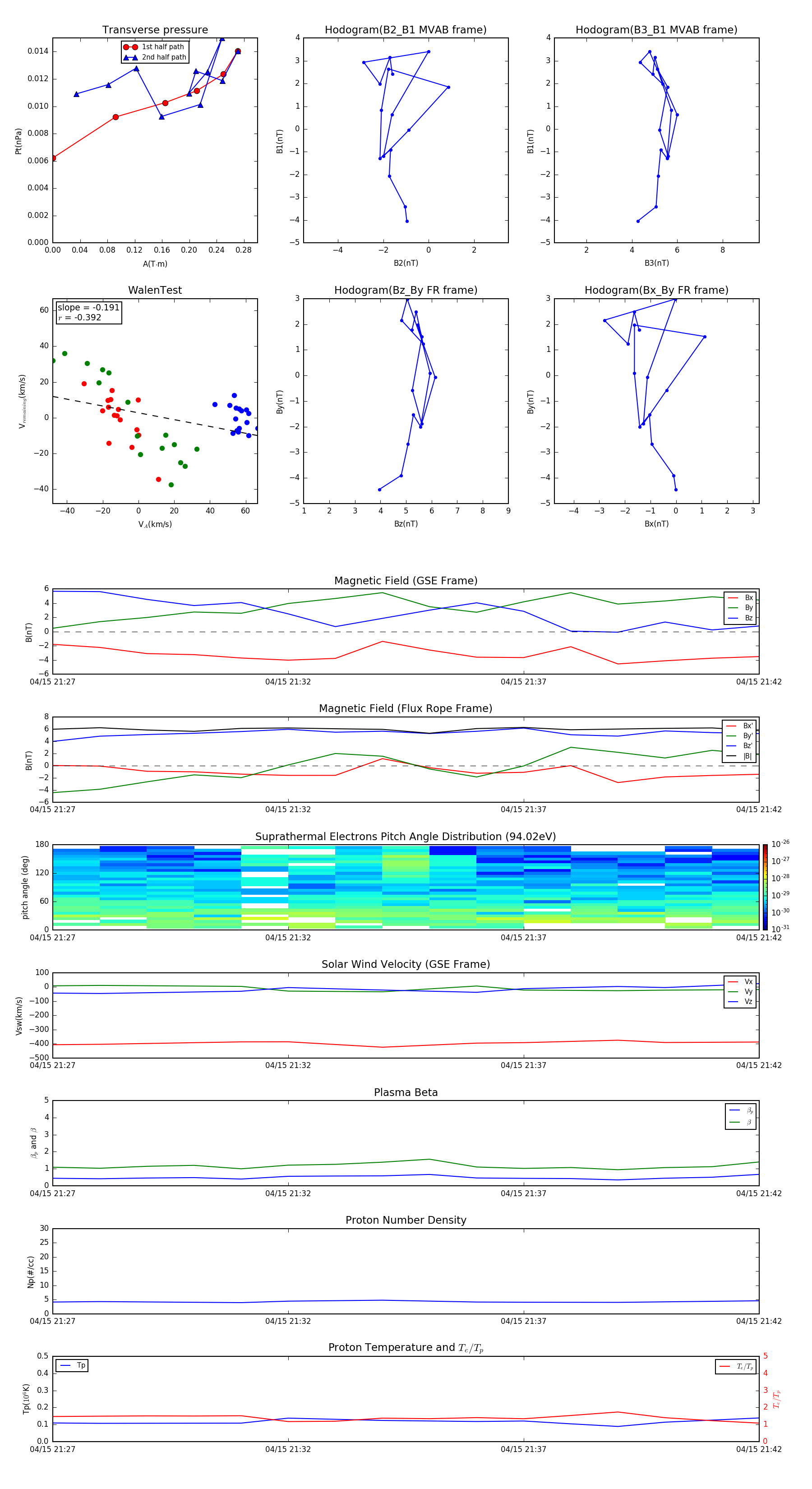Click "Vz" in solar wind velocity legend

click(740, 1002)
